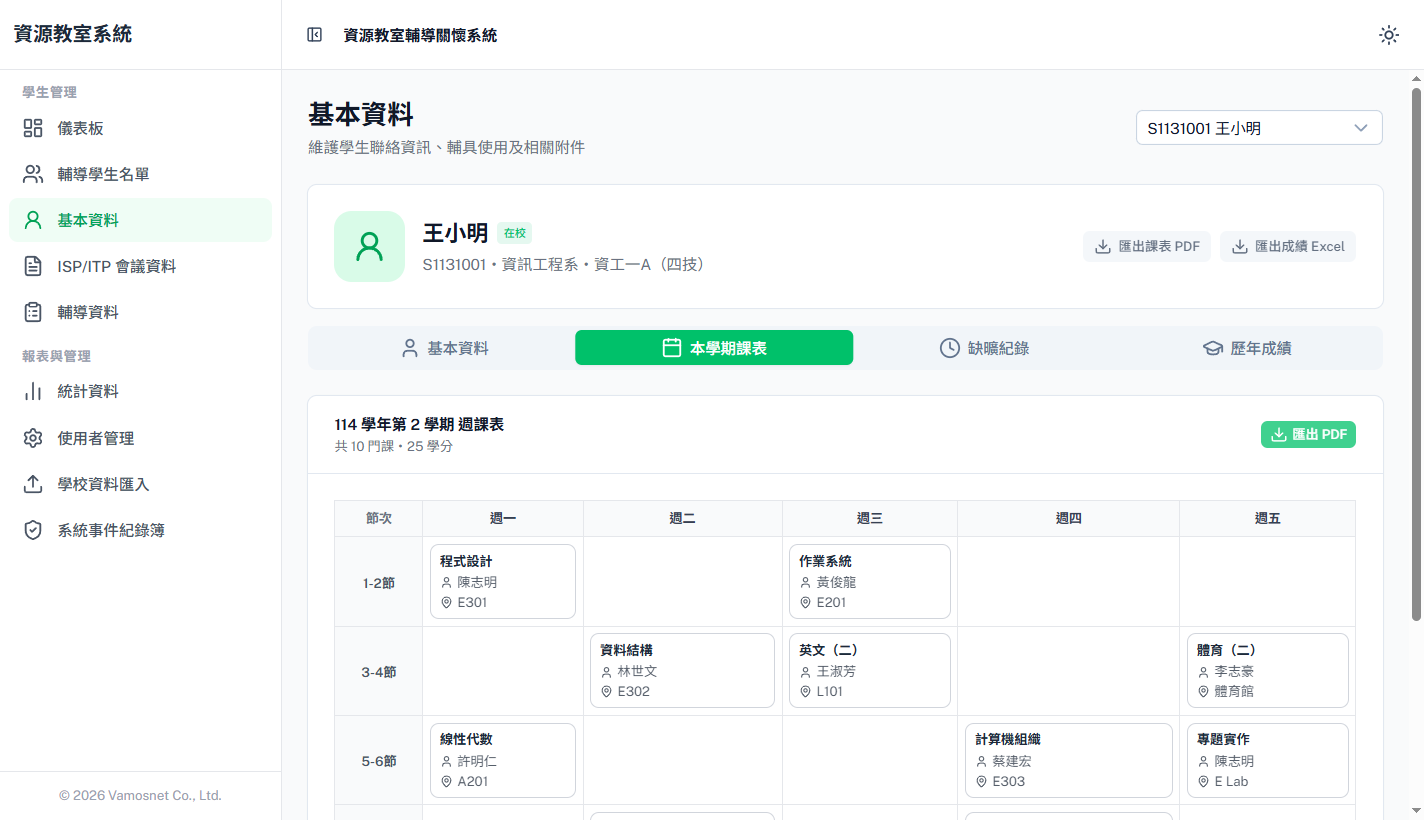Open 儀表板 dashboard in sidebar
The width and height of the screenshot is (1424, 820).
pyautogui.click(x=140, y=128)
